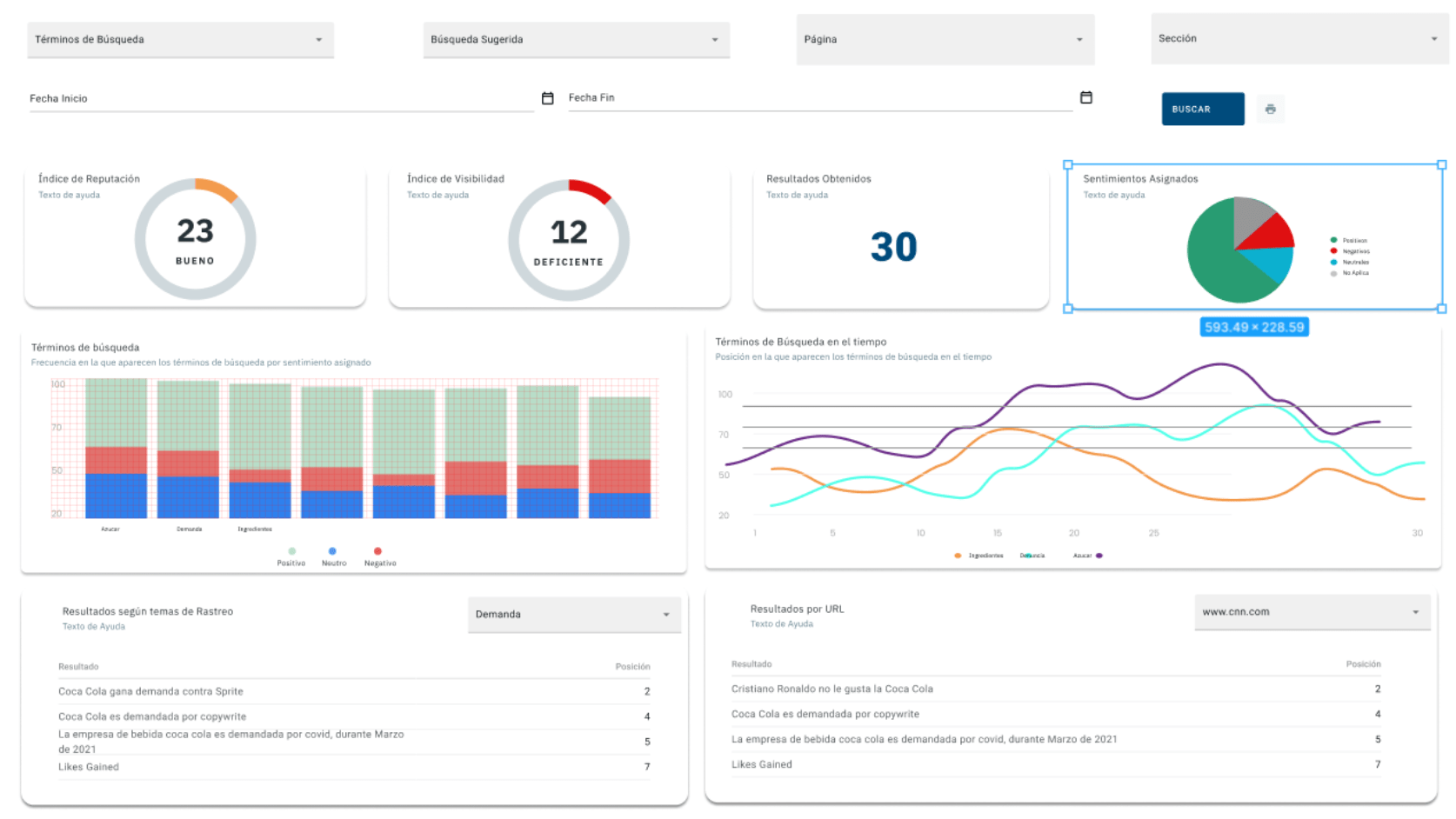Image resolution: width=1456 pixels, height=819 pixels.
Task: Click 'Términos de Búsqueda en el tiempo' chart title
Action: click(801, 342)
